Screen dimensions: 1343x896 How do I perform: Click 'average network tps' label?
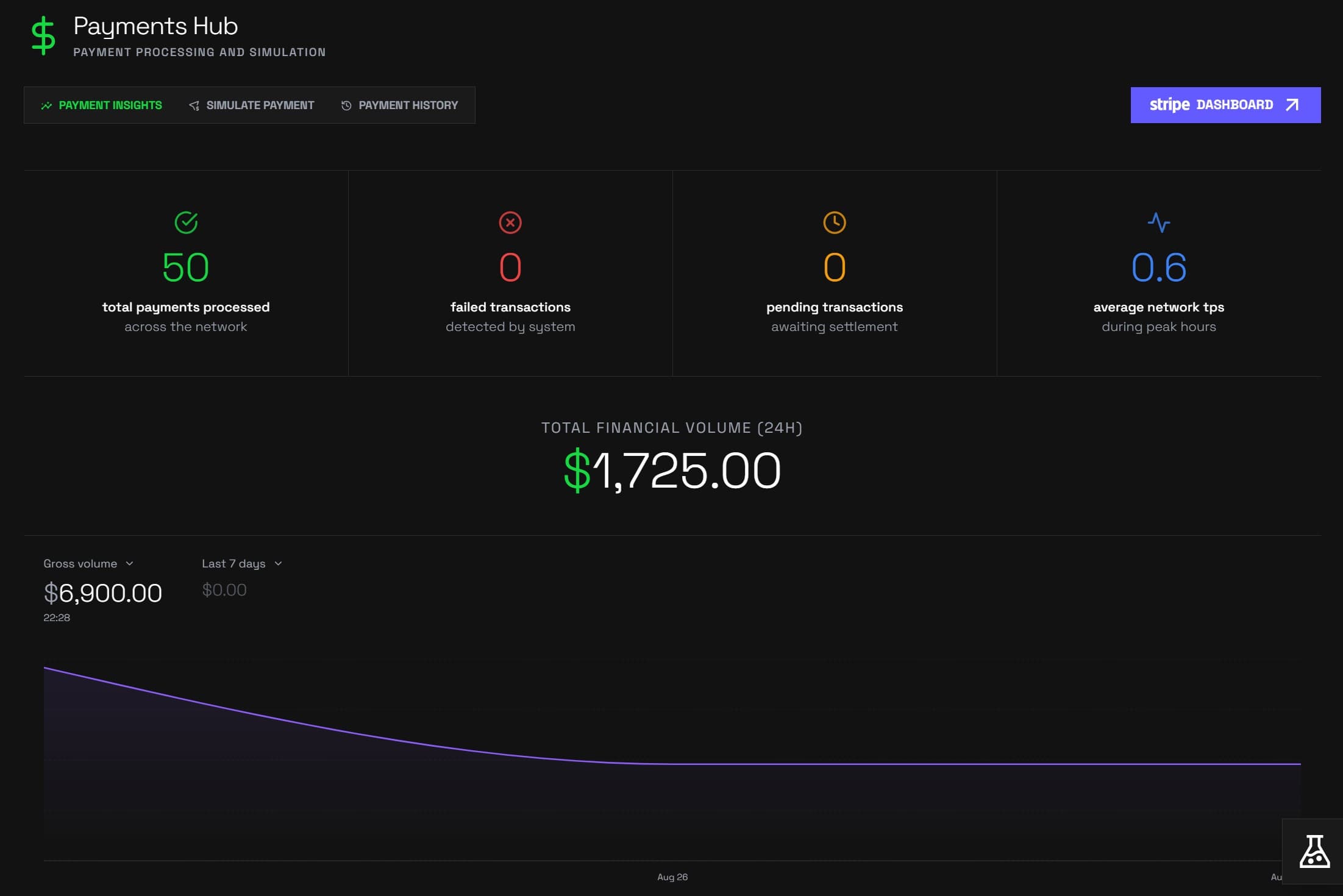click(1159, 307)
